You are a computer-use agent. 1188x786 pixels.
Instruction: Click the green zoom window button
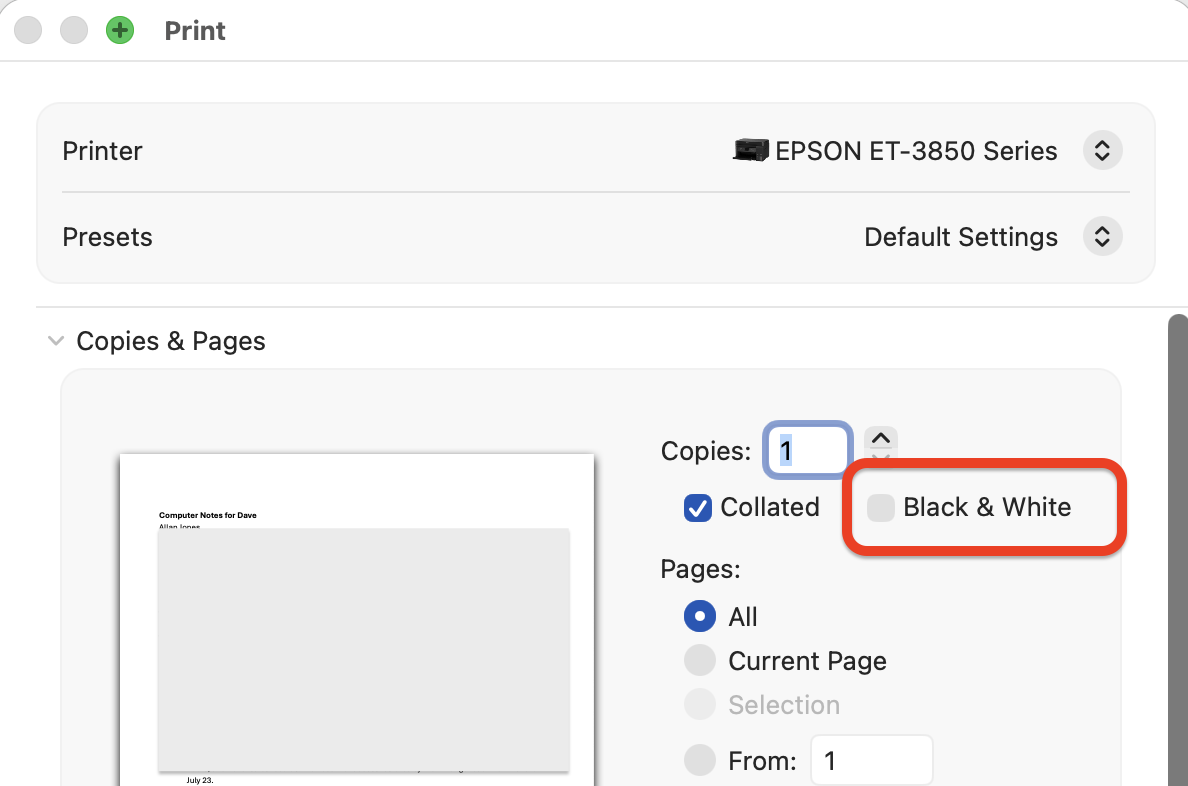click(120, 30)
